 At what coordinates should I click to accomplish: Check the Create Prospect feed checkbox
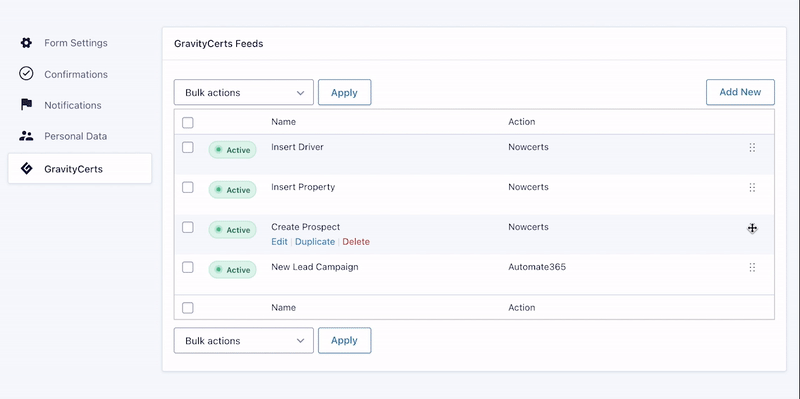click(x=188, y=227)
